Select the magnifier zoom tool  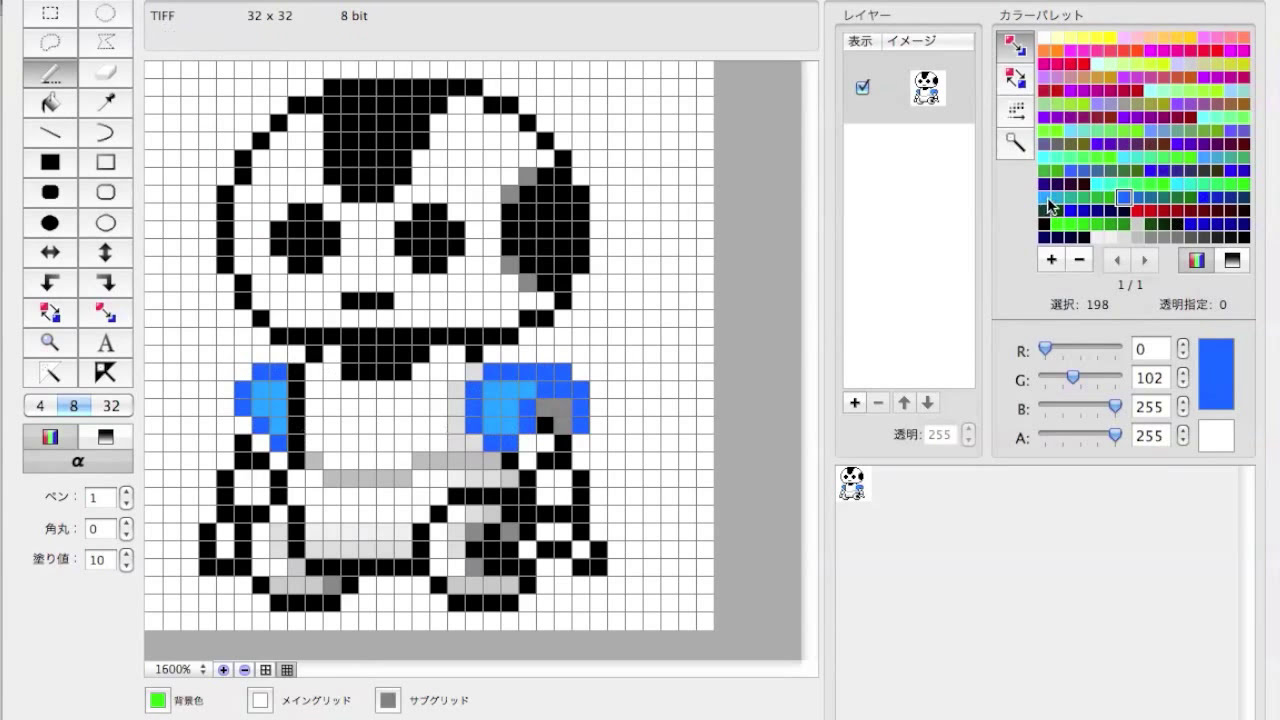50,342
